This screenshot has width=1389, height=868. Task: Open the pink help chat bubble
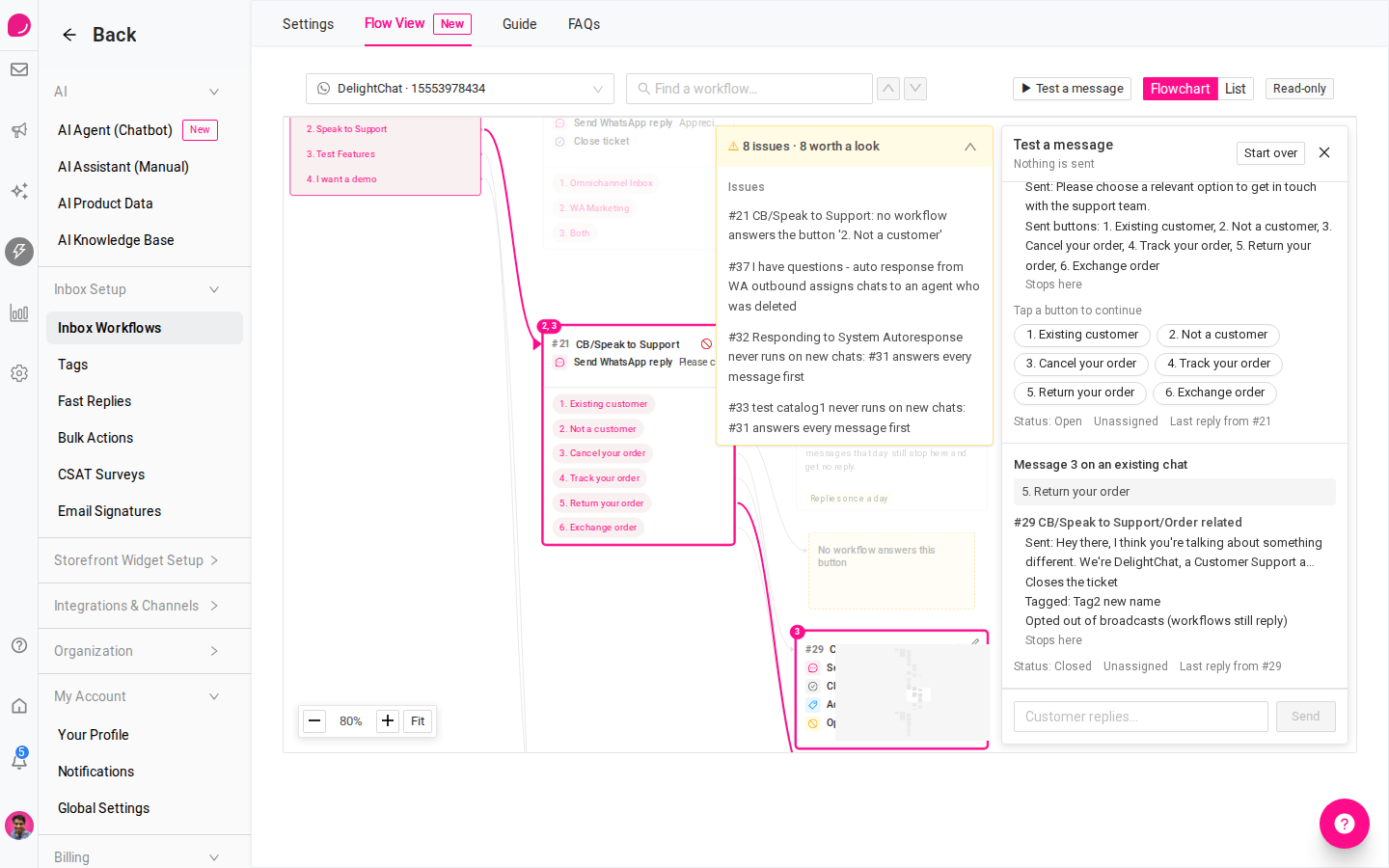point(1345,824)
